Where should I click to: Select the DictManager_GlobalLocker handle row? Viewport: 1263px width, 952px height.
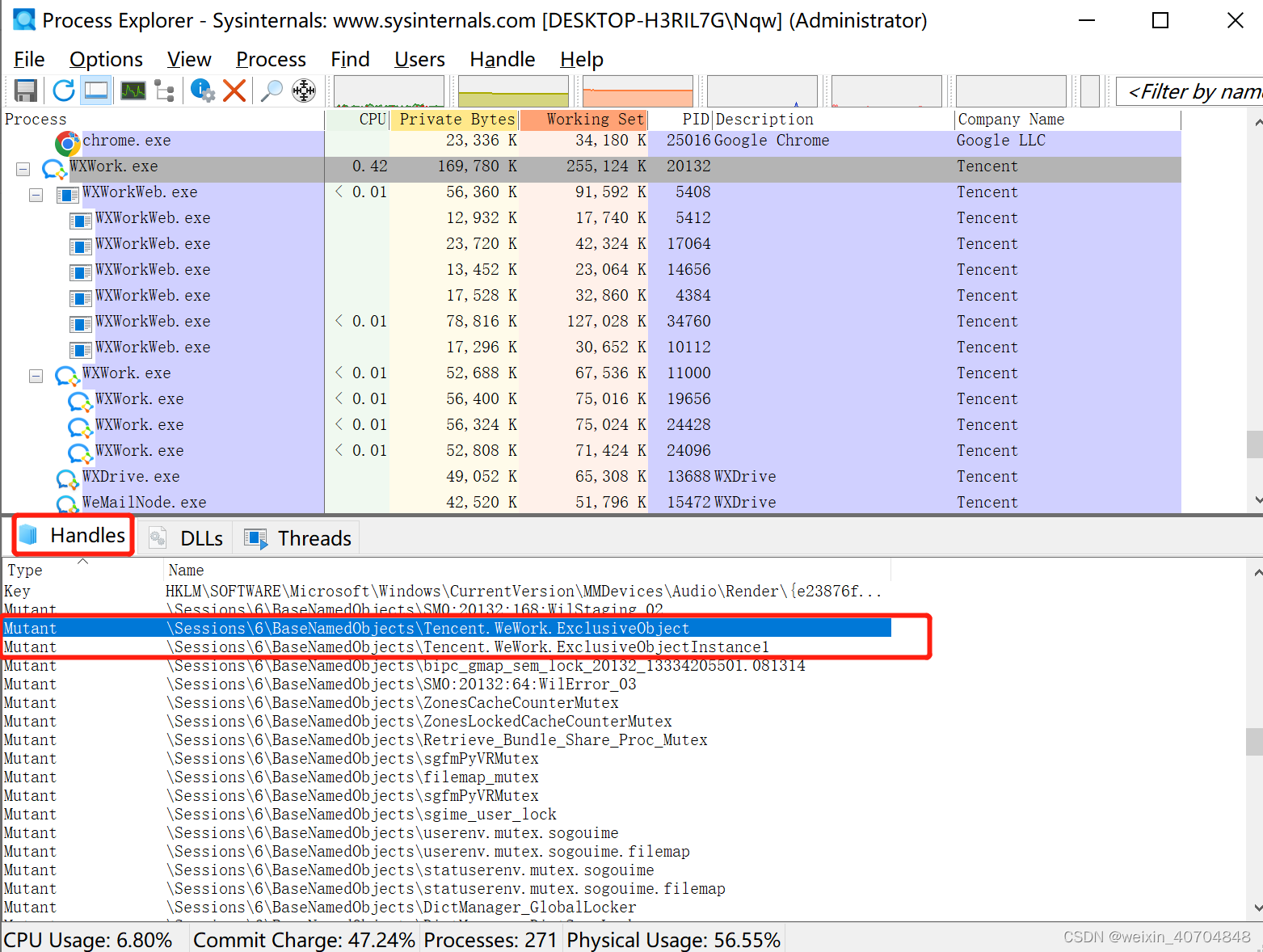[x=446, y=907]
